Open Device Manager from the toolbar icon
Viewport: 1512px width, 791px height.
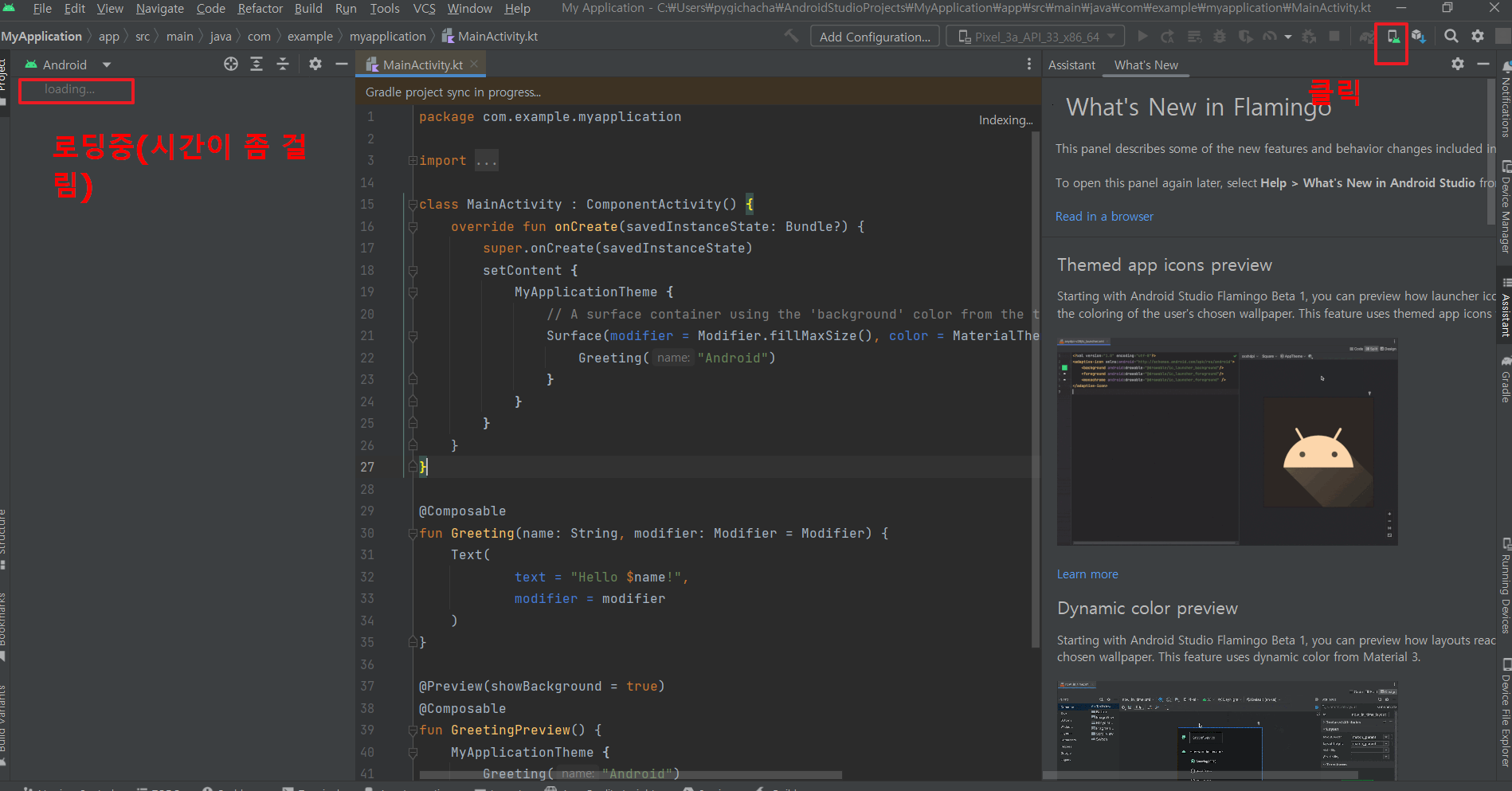click(x=1393, y=36)
